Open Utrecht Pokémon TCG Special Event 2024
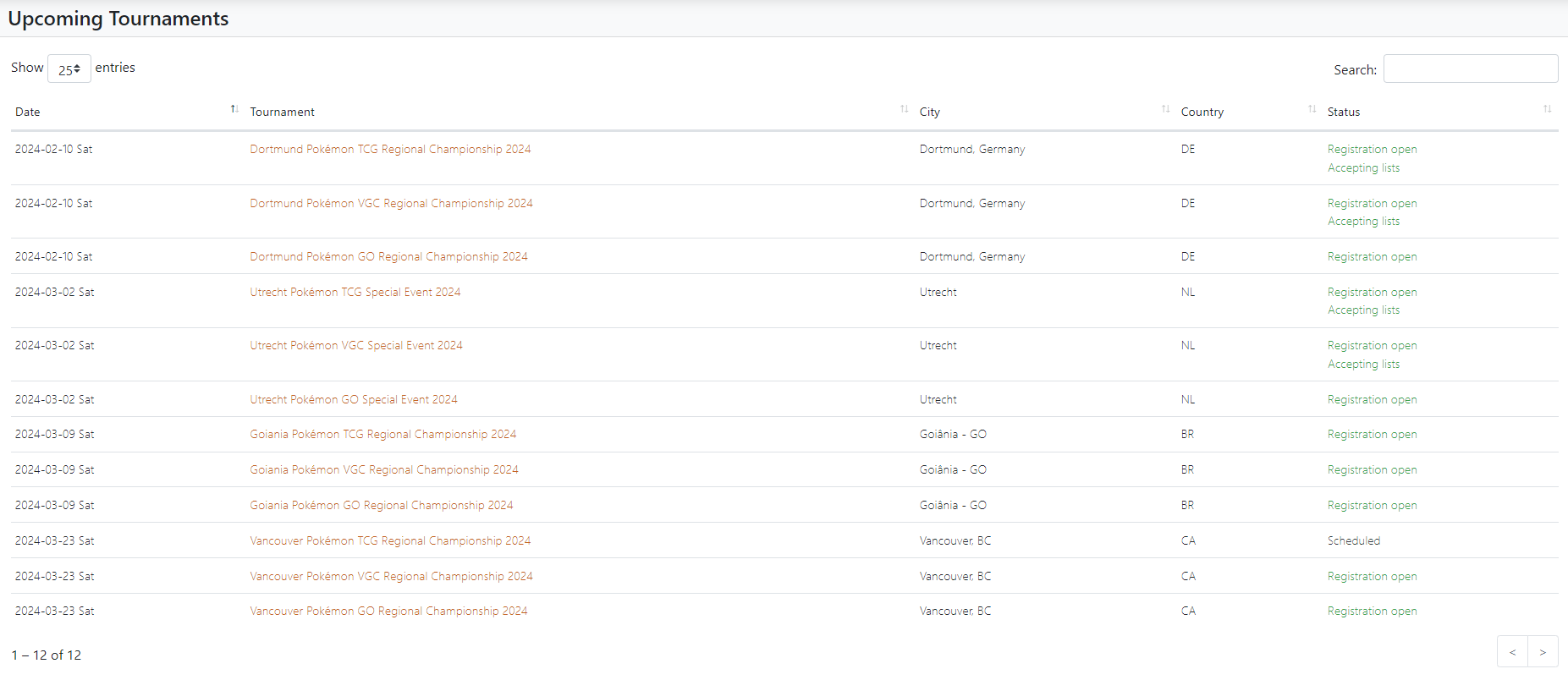Image resolution: width=1568 pixels, height=680 pixels. (x=355, y=293)
